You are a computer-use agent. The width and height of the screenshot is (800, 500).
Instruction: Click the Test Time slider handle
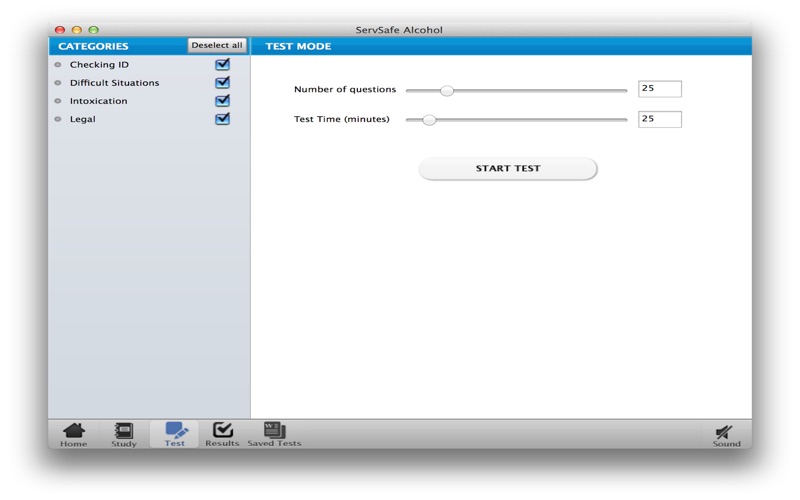click(429, 120)
